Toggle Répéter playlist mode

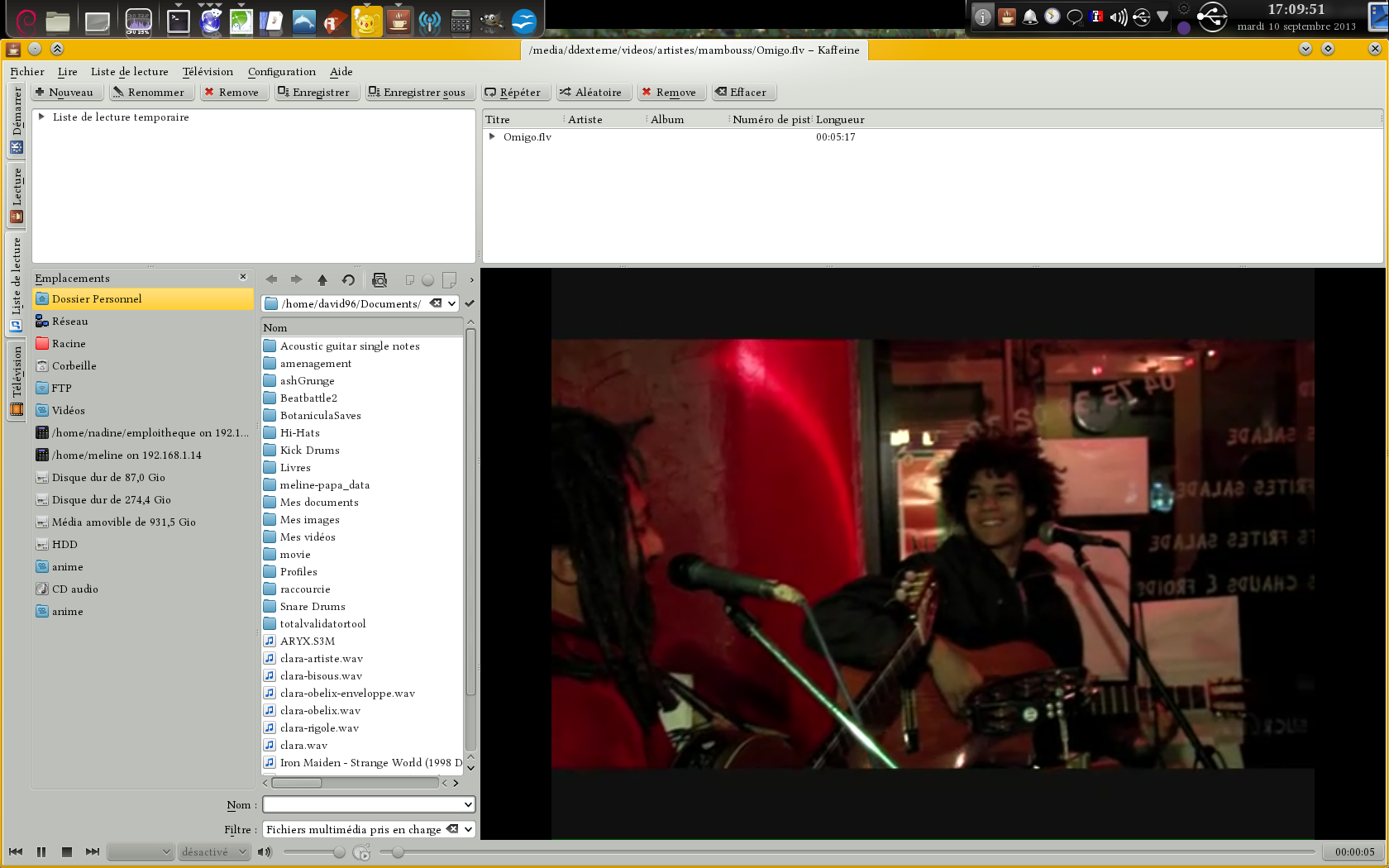513,93
